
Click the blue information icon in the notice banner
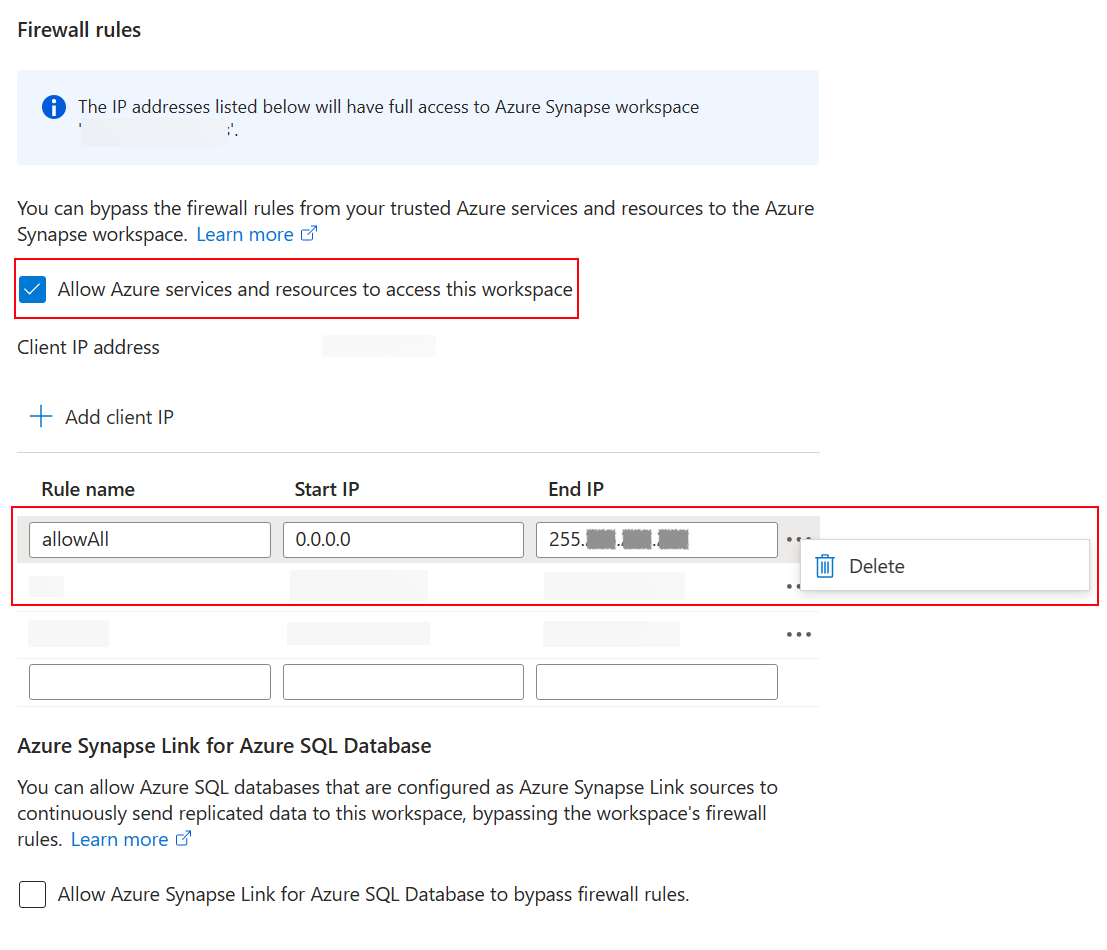pyautogui.click(x=53, y=107)
